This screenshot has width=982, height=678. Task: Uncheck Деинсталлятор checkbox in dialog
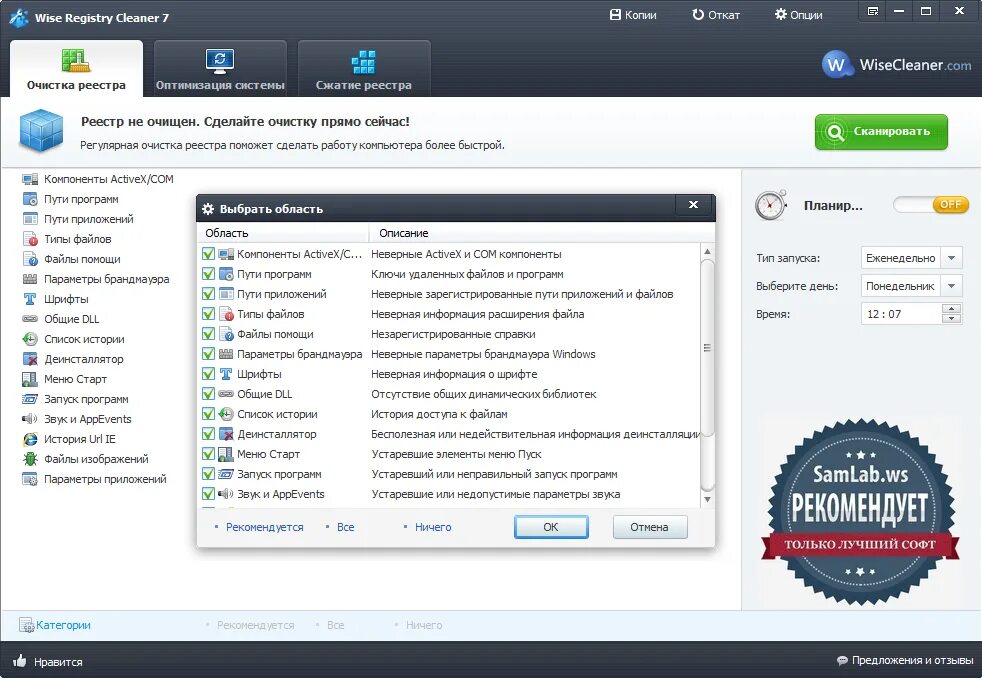(209, 434)
